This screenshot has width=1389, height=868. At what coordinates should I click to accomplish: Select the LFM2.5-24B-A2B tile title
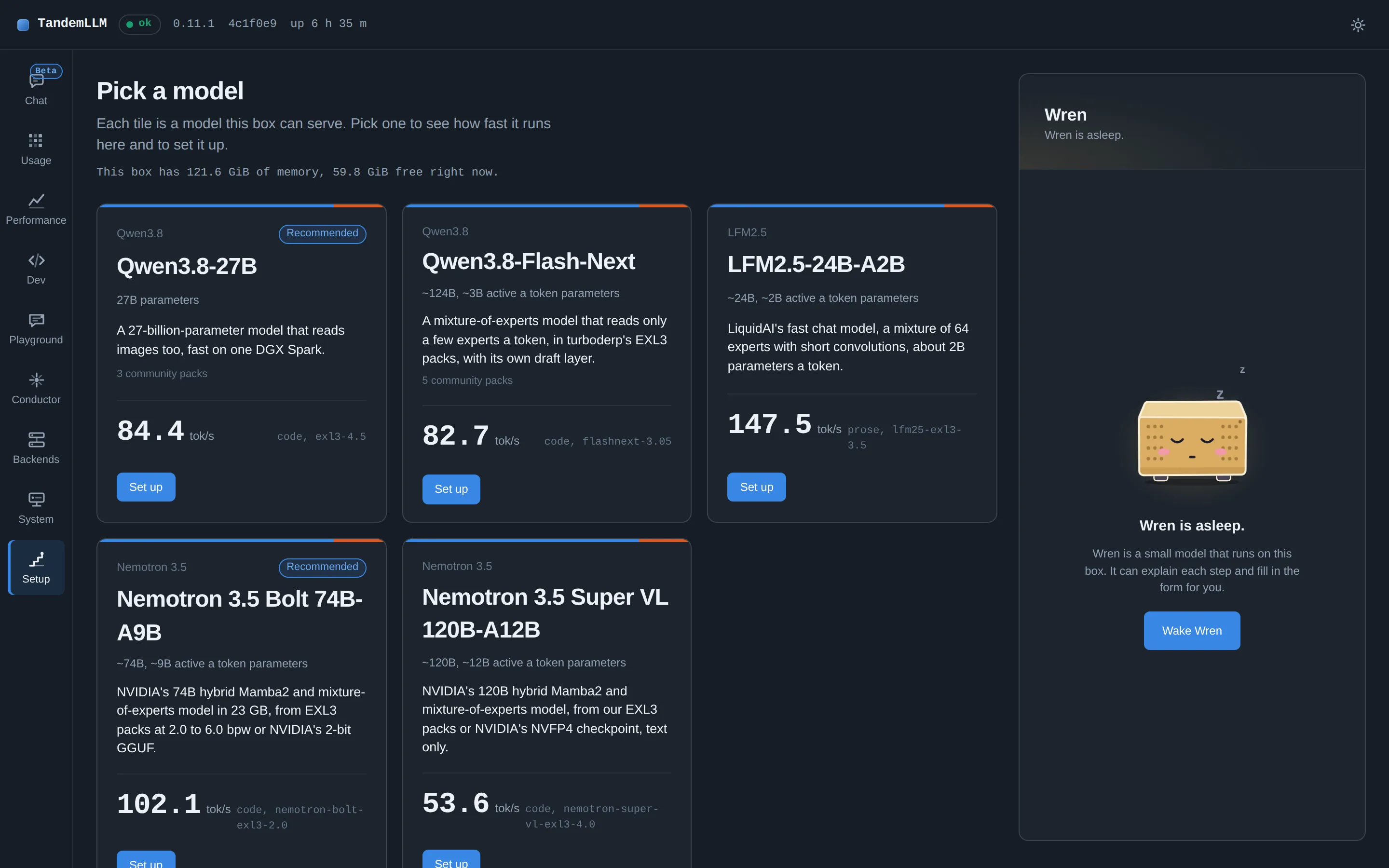click(816, 265)
